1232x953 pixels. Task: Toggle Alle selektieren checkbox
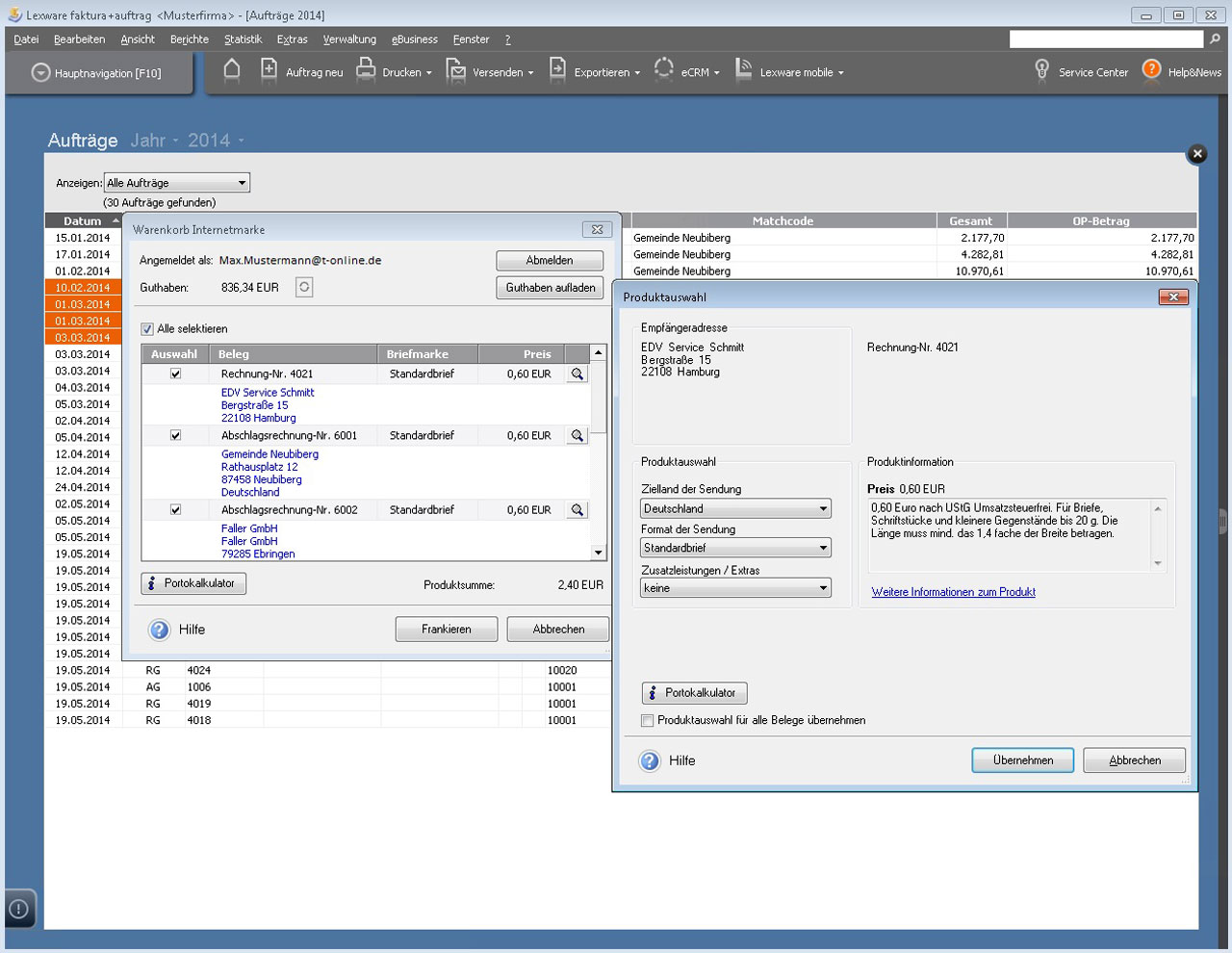point(147,329)
